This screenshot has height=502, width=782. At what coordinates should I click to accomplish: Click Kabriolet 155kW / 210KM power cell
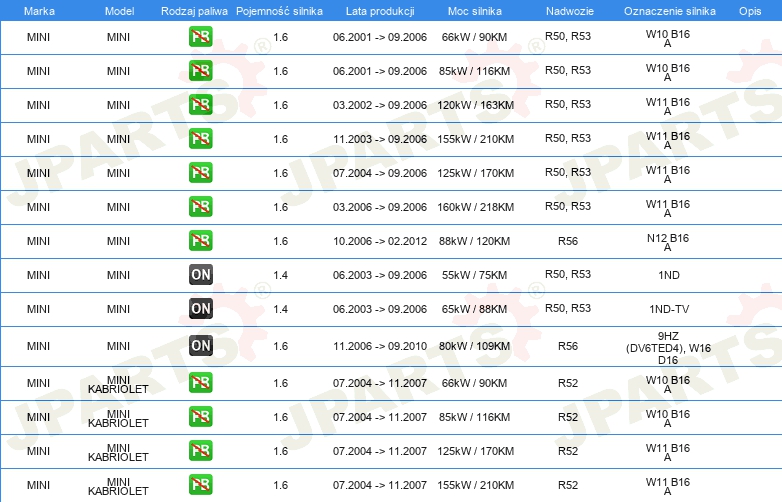click(x=475, y=485)
